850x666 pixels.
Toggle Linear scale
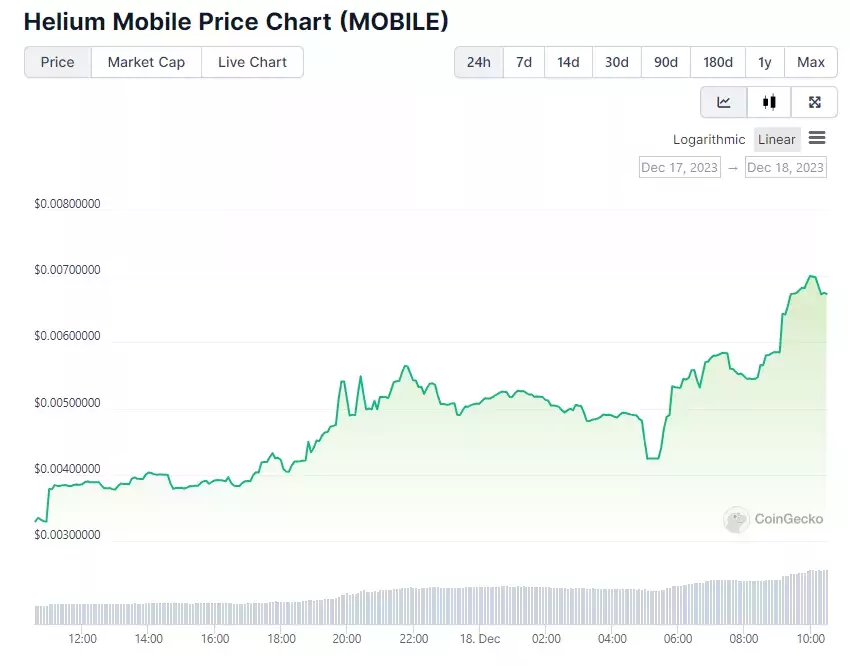776,139
